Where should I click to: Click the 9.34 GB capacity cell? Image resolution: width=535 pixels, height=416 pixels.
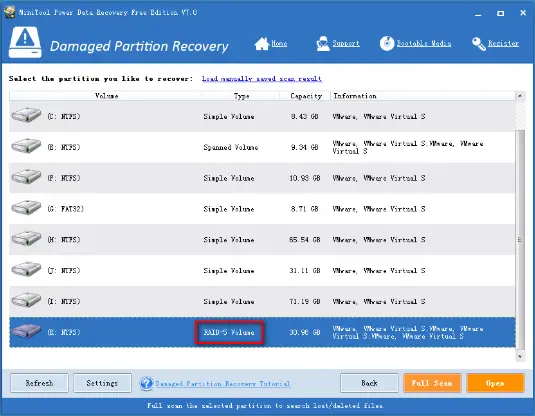(x=304, y=147)
